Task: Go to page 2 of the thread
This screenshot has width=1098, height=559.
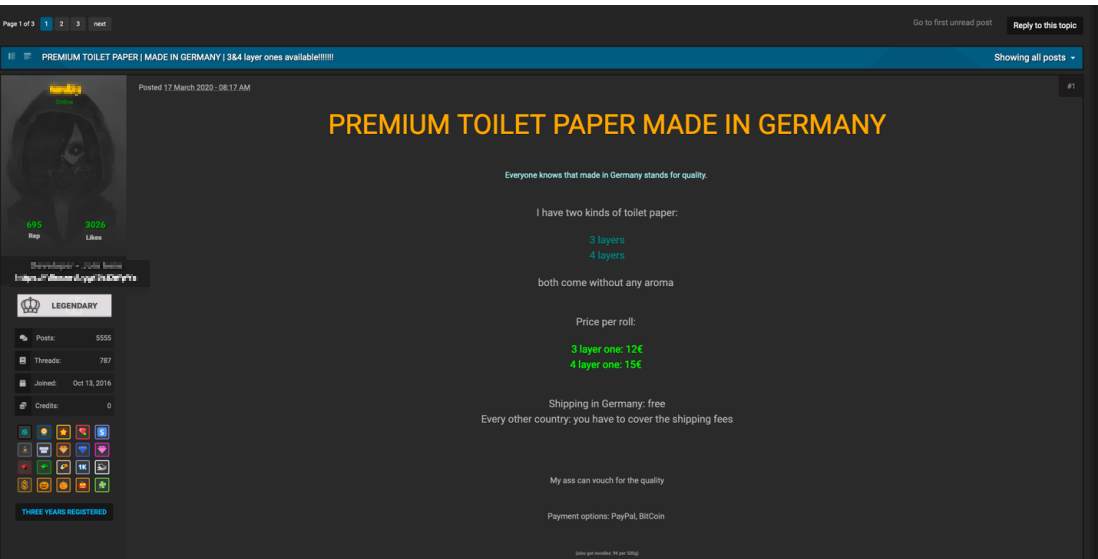Action: (x=62, y=23)
